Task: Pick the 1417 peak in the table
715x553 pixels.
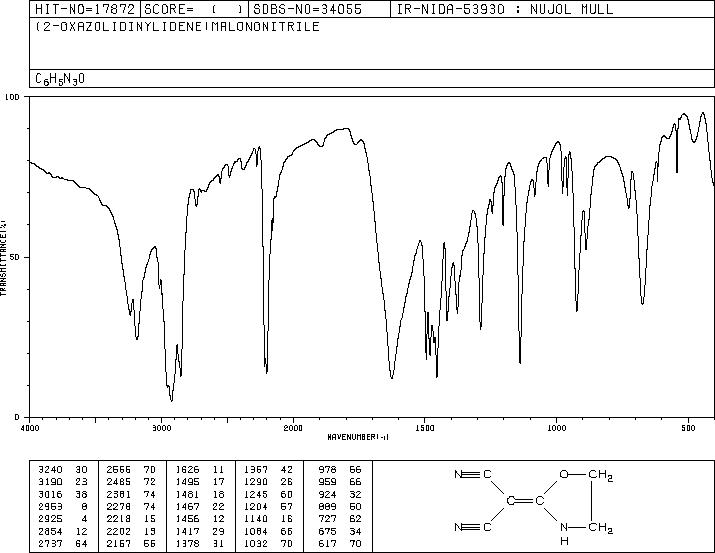Action: pos(200,531)
